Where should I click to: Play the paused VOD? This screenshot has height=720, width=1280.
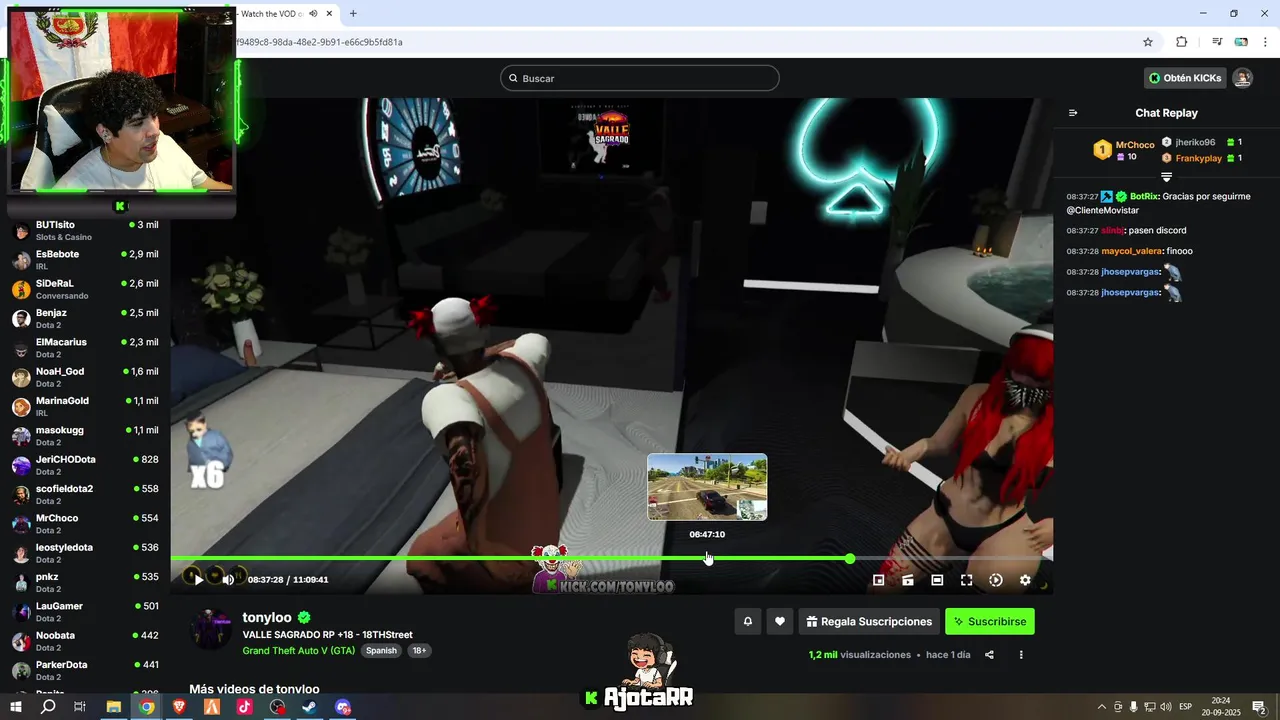198,580
